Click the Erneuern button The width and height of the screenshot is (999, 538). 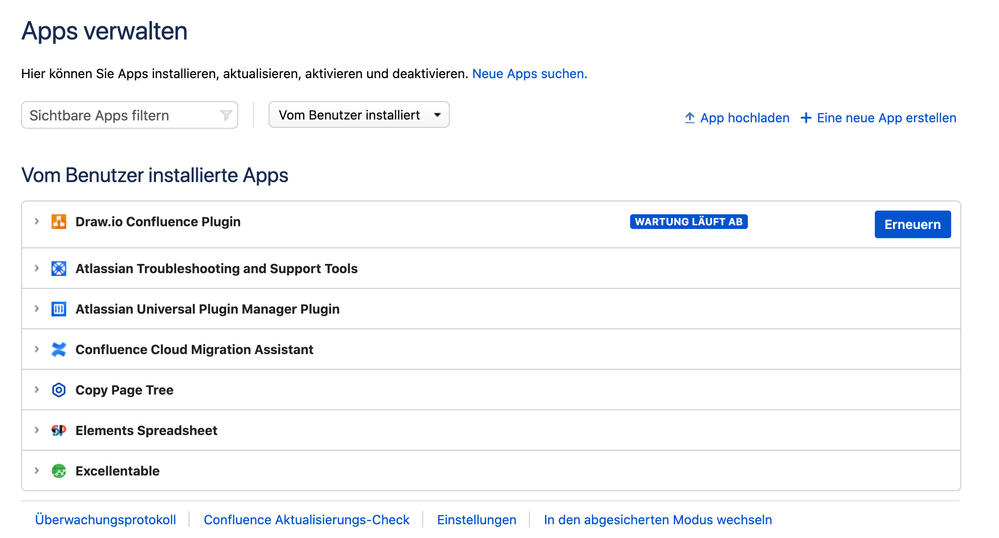tap(912, 224)
